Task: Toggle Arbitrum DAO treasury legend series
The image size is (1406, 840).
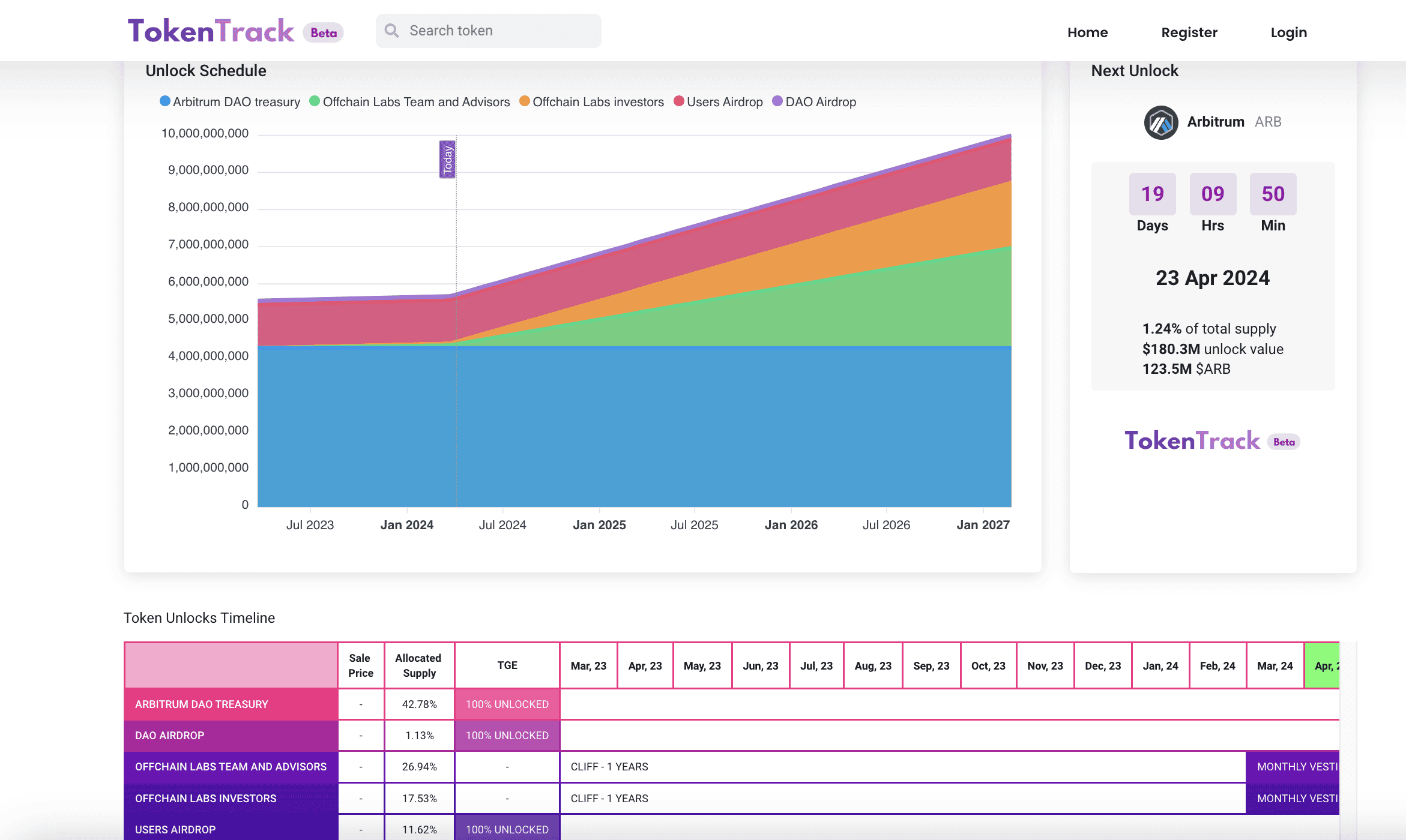Action: [x=230, y=102]
